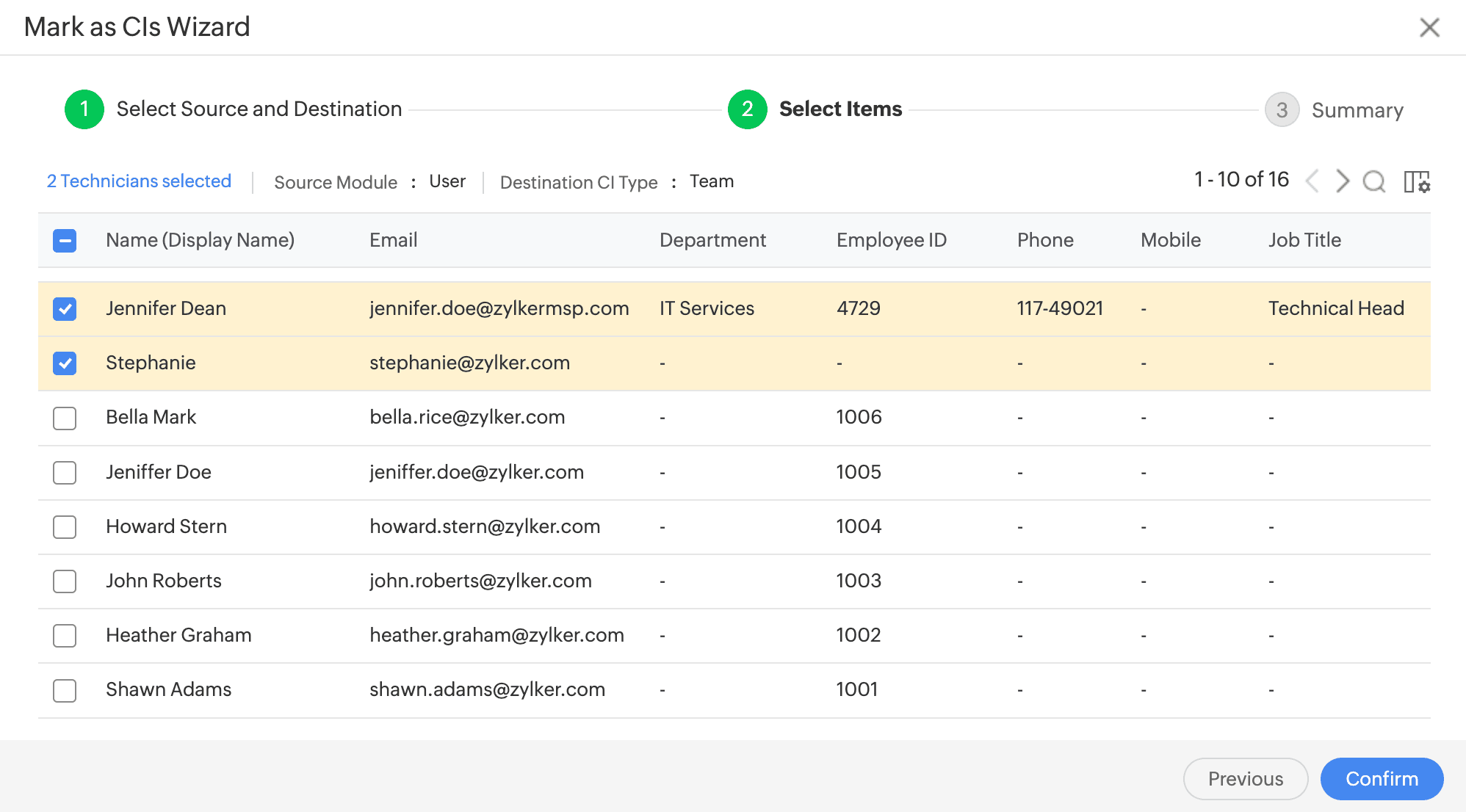1466x812 pixels.
Task: Open 2 Technicians selected link
Action: click(x=139, y=181)
